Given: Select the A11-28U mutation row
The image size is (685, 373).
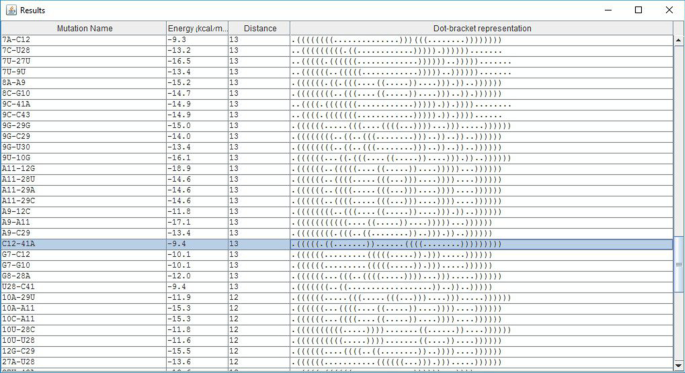Looking at the screenshot, I should point(337,180).
